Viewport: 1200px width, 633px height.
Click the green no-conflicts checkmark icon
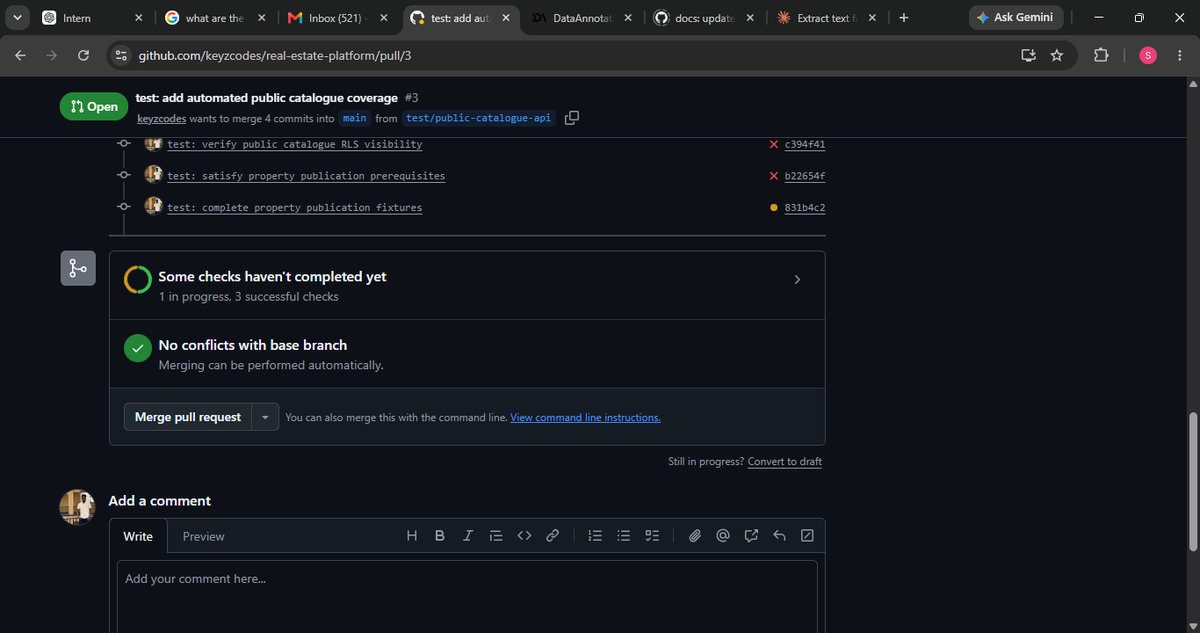pos(138,348)
